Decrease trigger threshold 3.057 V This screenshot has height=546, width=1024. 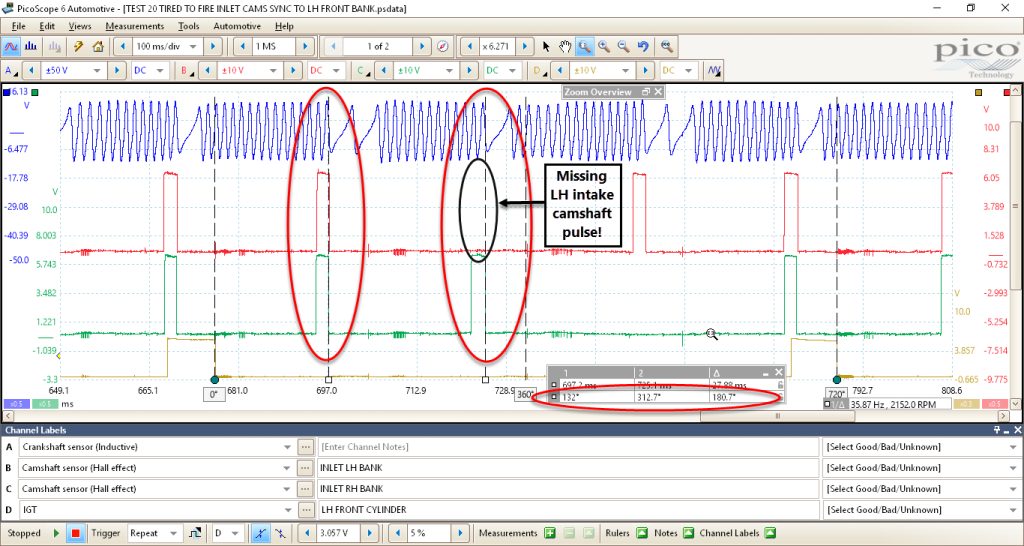click(x=306, y=533)
